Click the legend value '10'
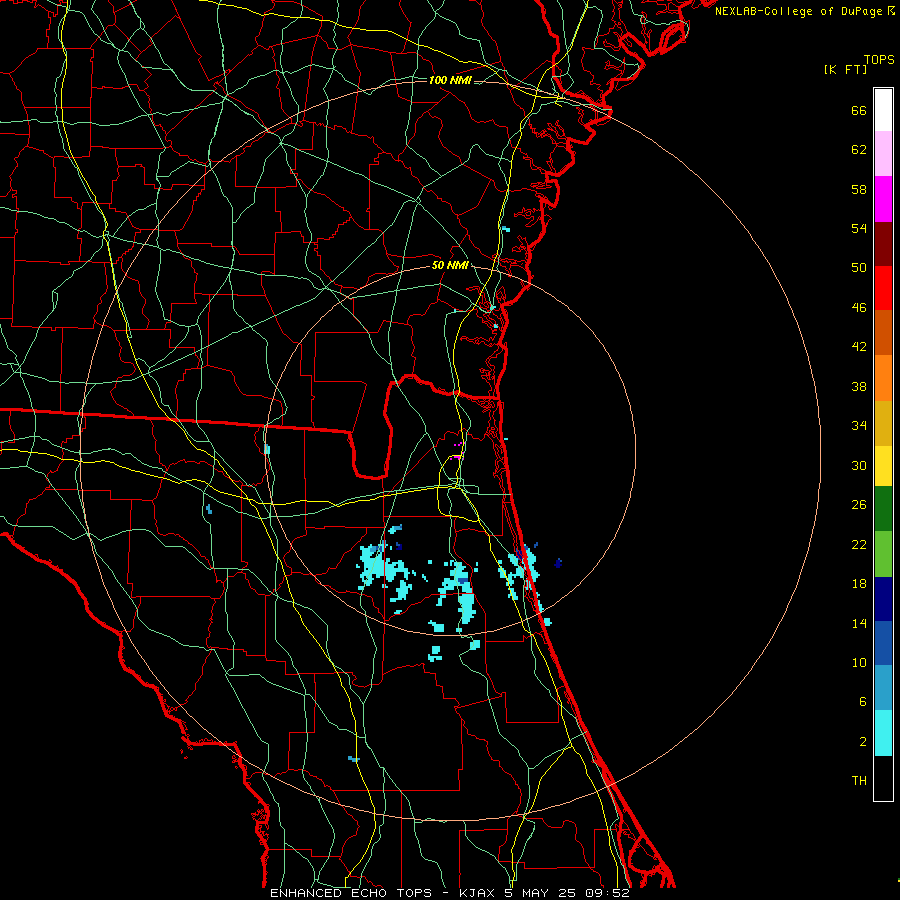 [x=859, y=663]
